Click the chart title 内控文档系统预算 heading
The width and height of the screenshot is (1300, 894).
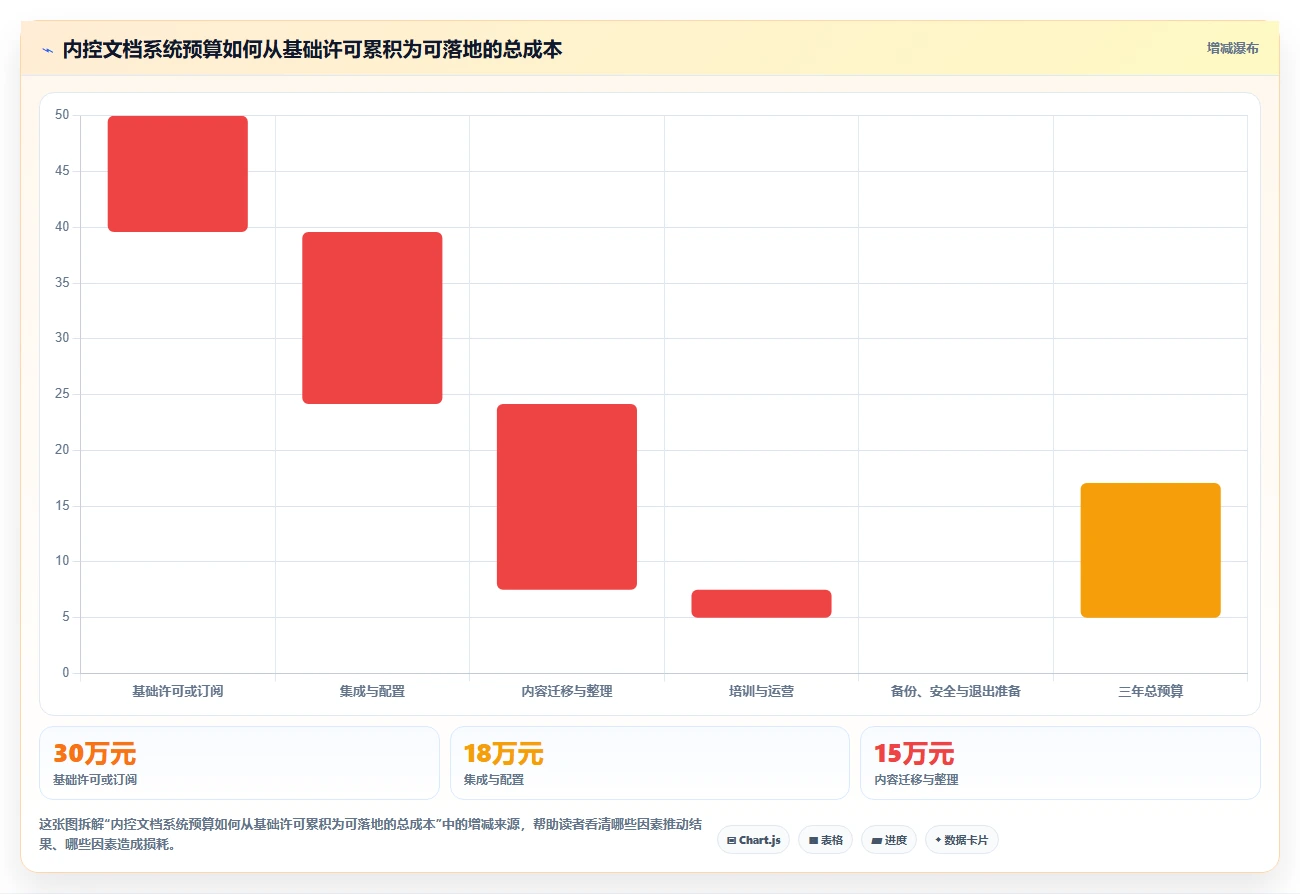[312, 49]
